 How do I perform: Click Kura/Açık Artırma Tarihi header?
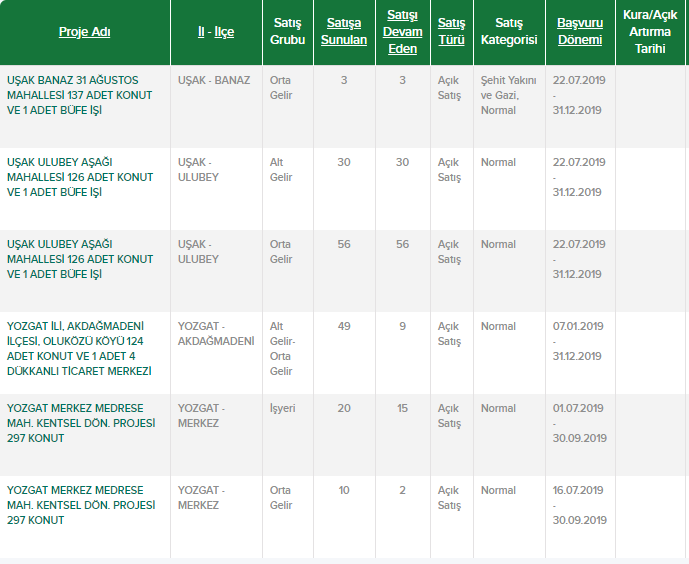pos(651,32)
